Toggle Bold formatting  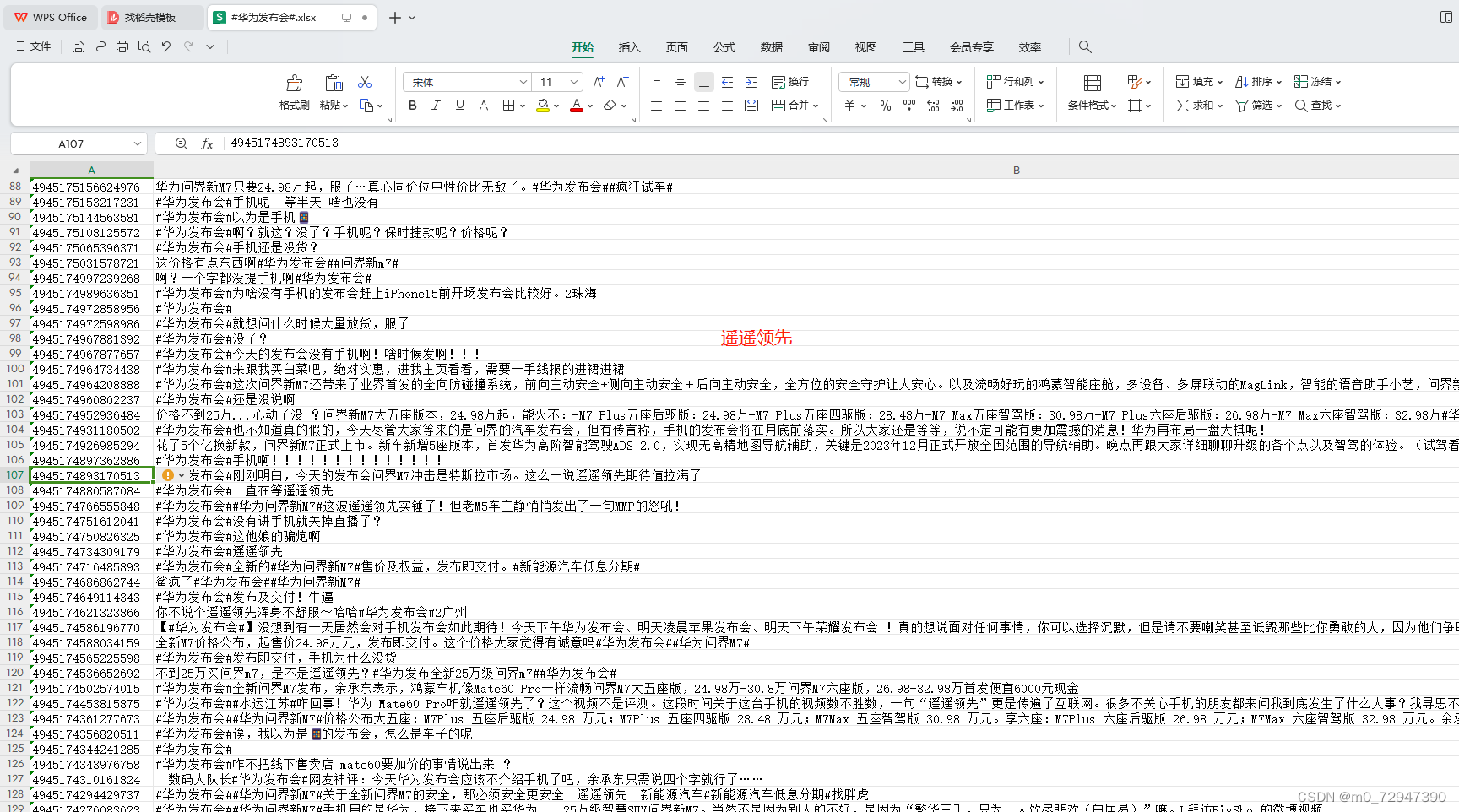412,106
